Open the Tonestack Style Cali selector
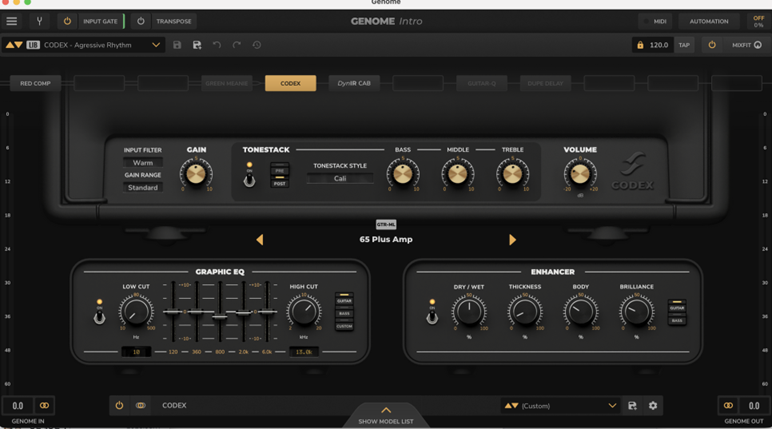 [340, 178]
